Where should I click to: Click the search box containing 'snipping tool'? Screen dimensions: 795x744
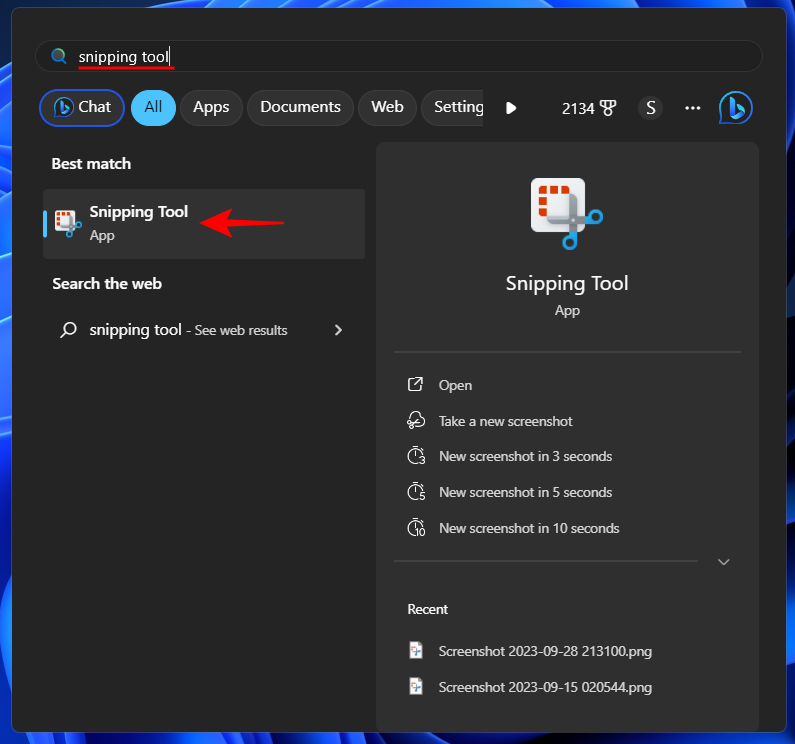[x=399, y=56]
